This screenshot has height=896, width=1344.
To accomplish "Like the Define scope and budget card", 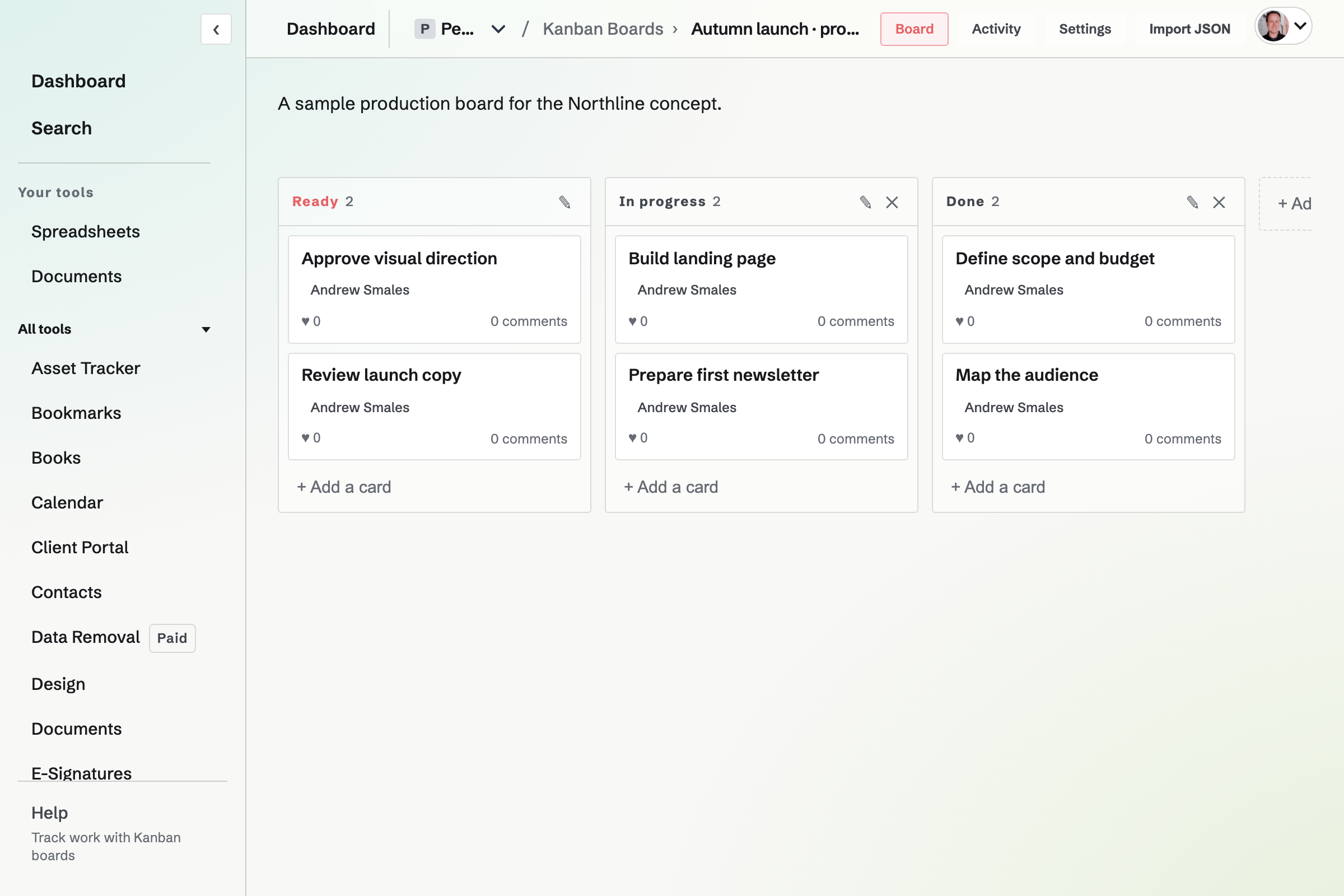I will (964, 321).
